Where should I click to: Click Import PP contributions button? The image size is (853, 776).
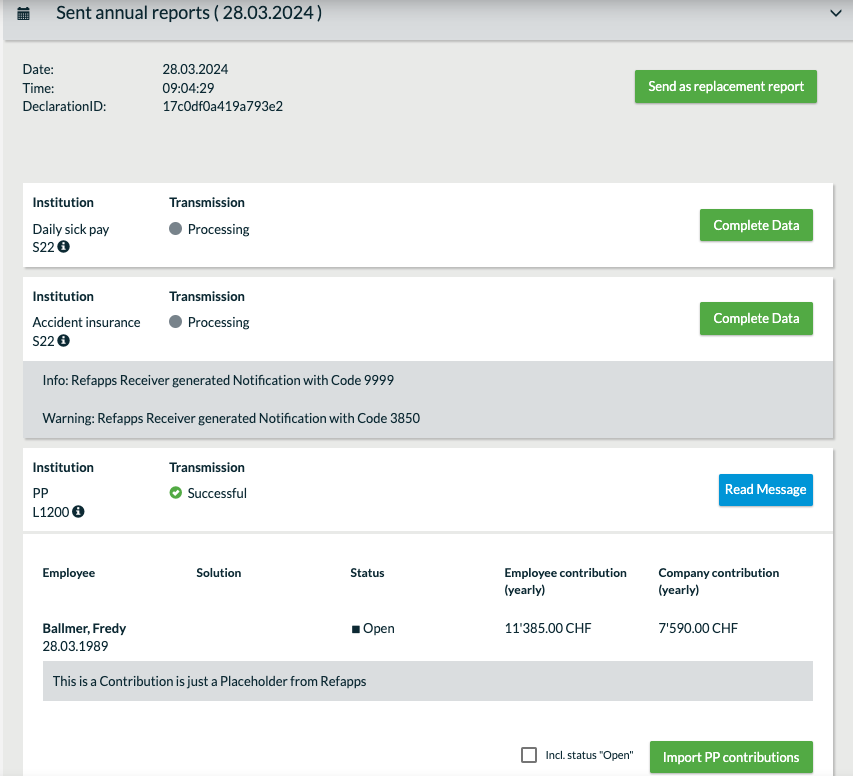coord(731,757)
